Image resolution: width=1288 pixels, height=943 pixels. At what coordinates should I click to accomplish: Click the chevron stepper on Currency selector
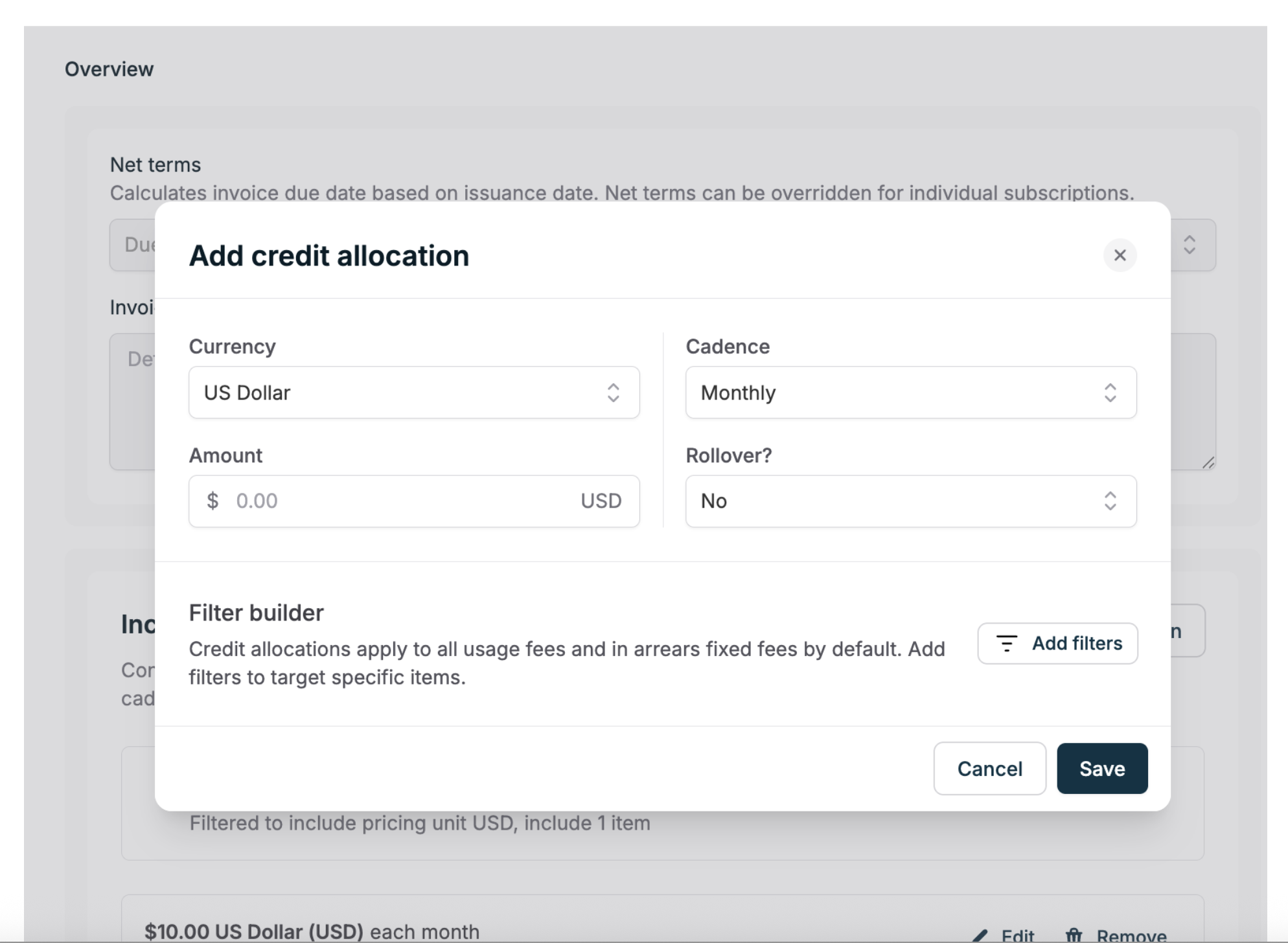click(x=614, y=392)
